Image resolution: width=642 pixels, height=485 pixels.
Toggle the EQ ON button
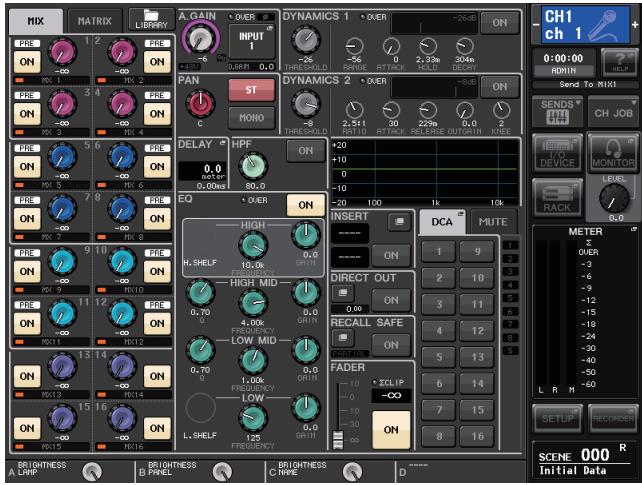tap(306, 205)
